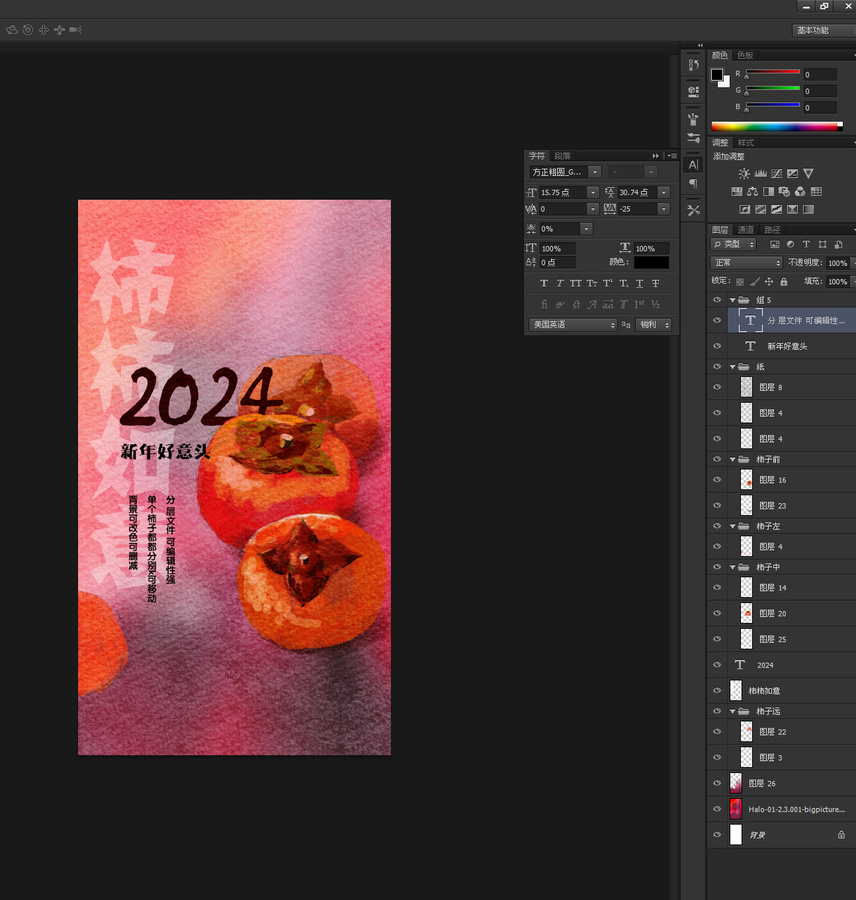Click the layer opacity value field
856x900 pixels.
[x=837, y=263]
